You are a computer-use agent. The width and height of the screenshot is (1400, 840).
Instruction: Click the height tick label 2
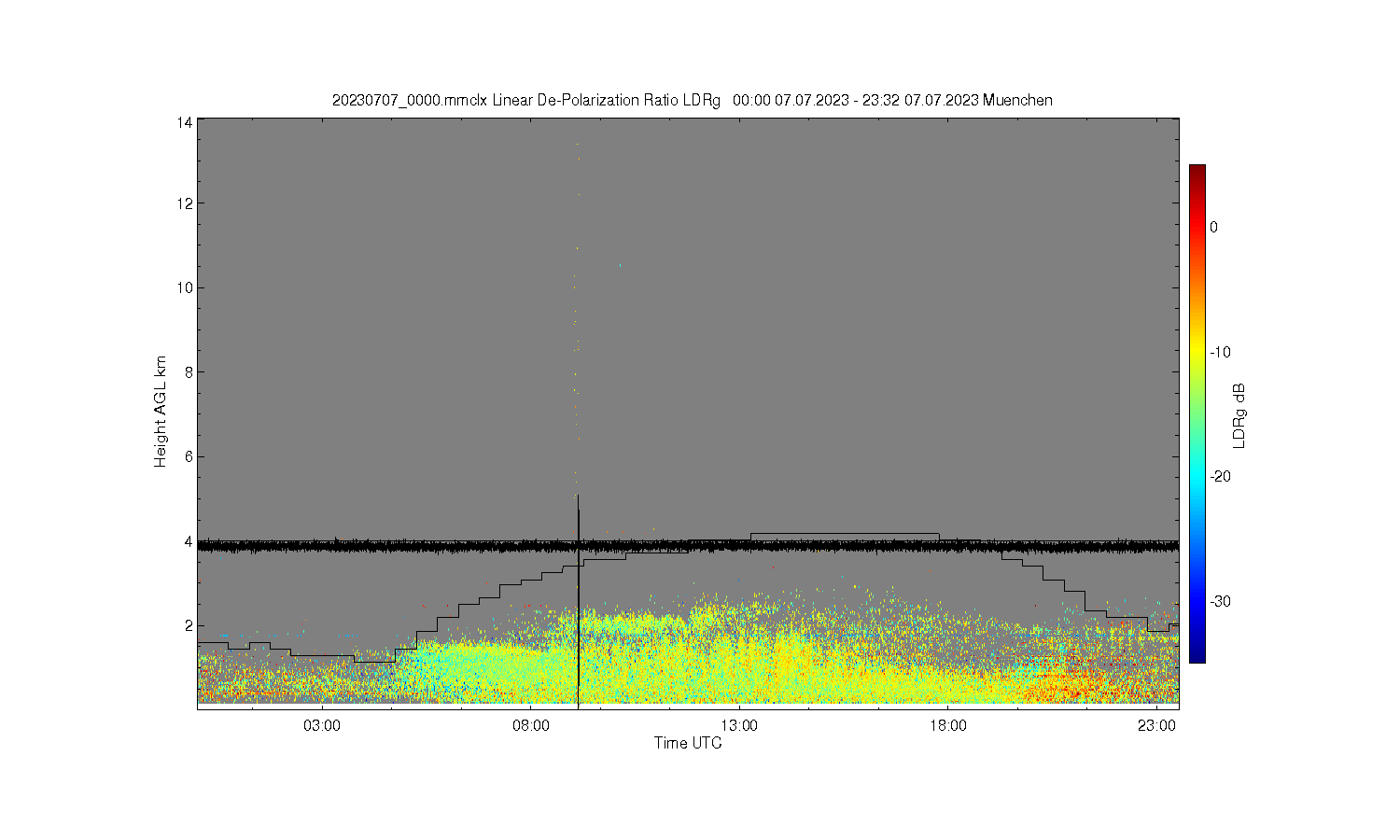pos(189,625)
